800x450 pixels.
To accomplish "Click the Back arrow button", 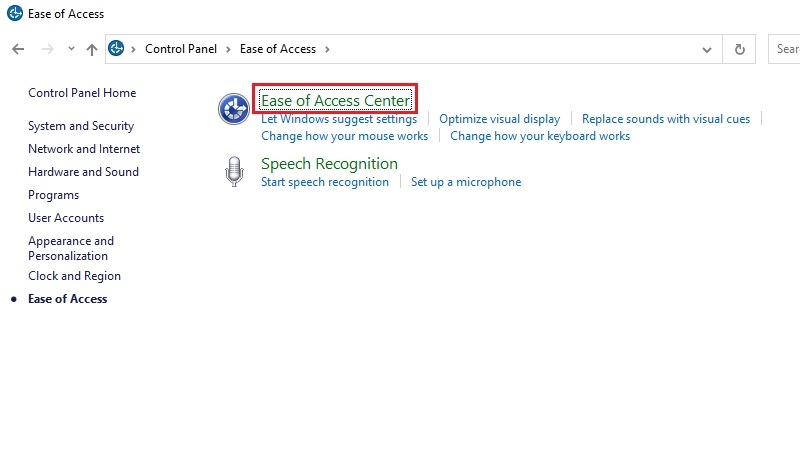I will tap(18, 49).
